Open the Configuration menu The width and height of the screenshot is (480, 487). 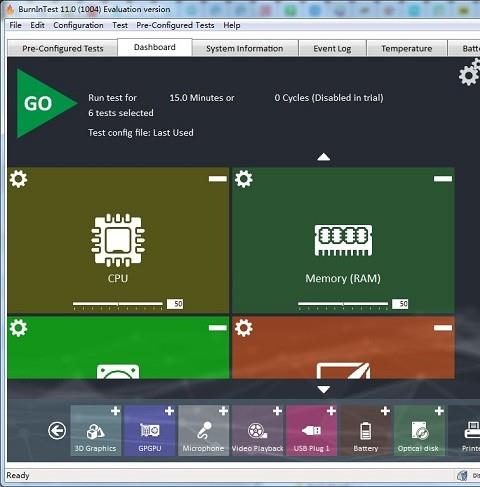[x=78, y=25]
